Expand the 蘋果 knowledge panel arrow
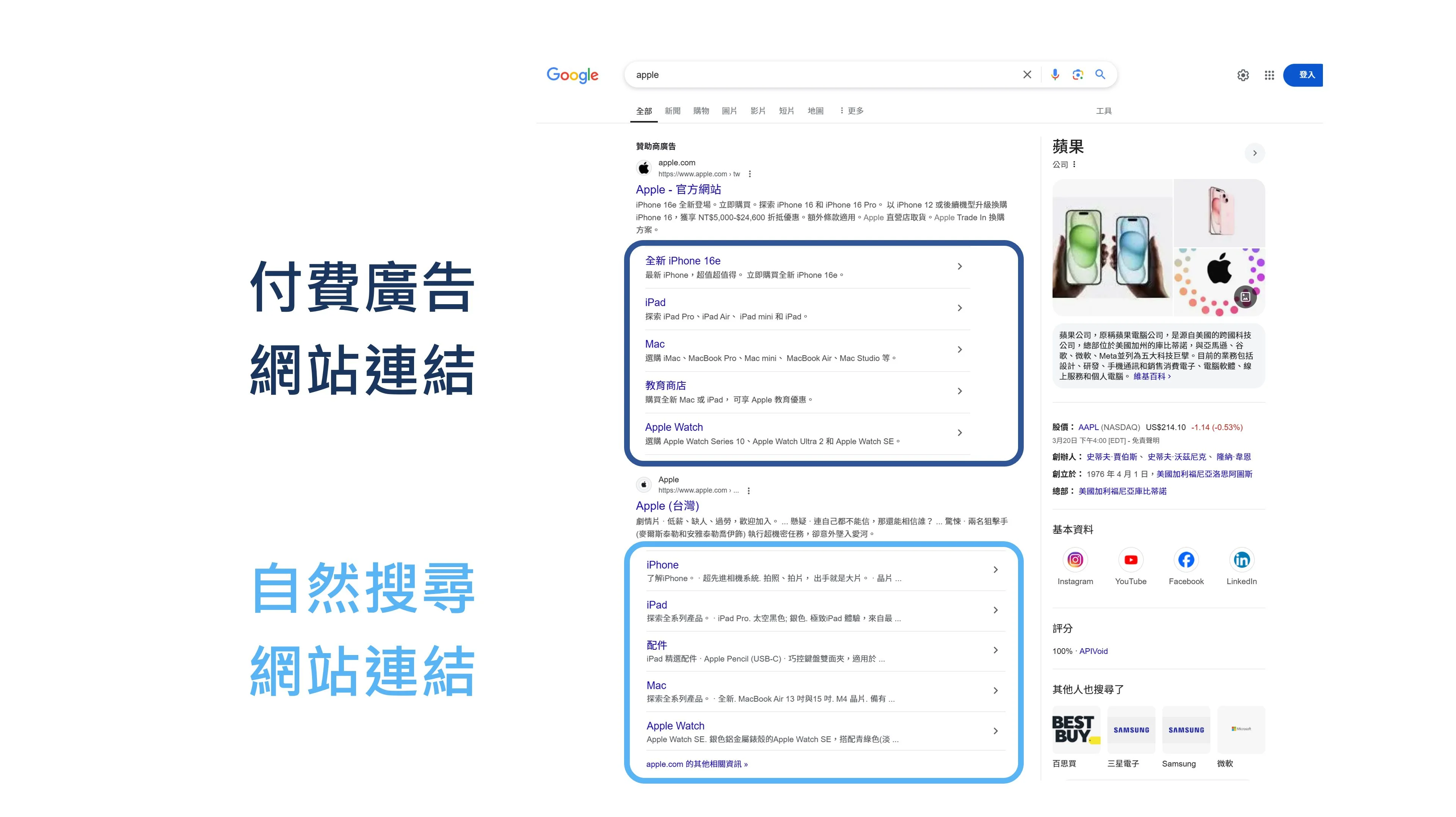This screenshot has width=1456, height=817. point(1254,153)
